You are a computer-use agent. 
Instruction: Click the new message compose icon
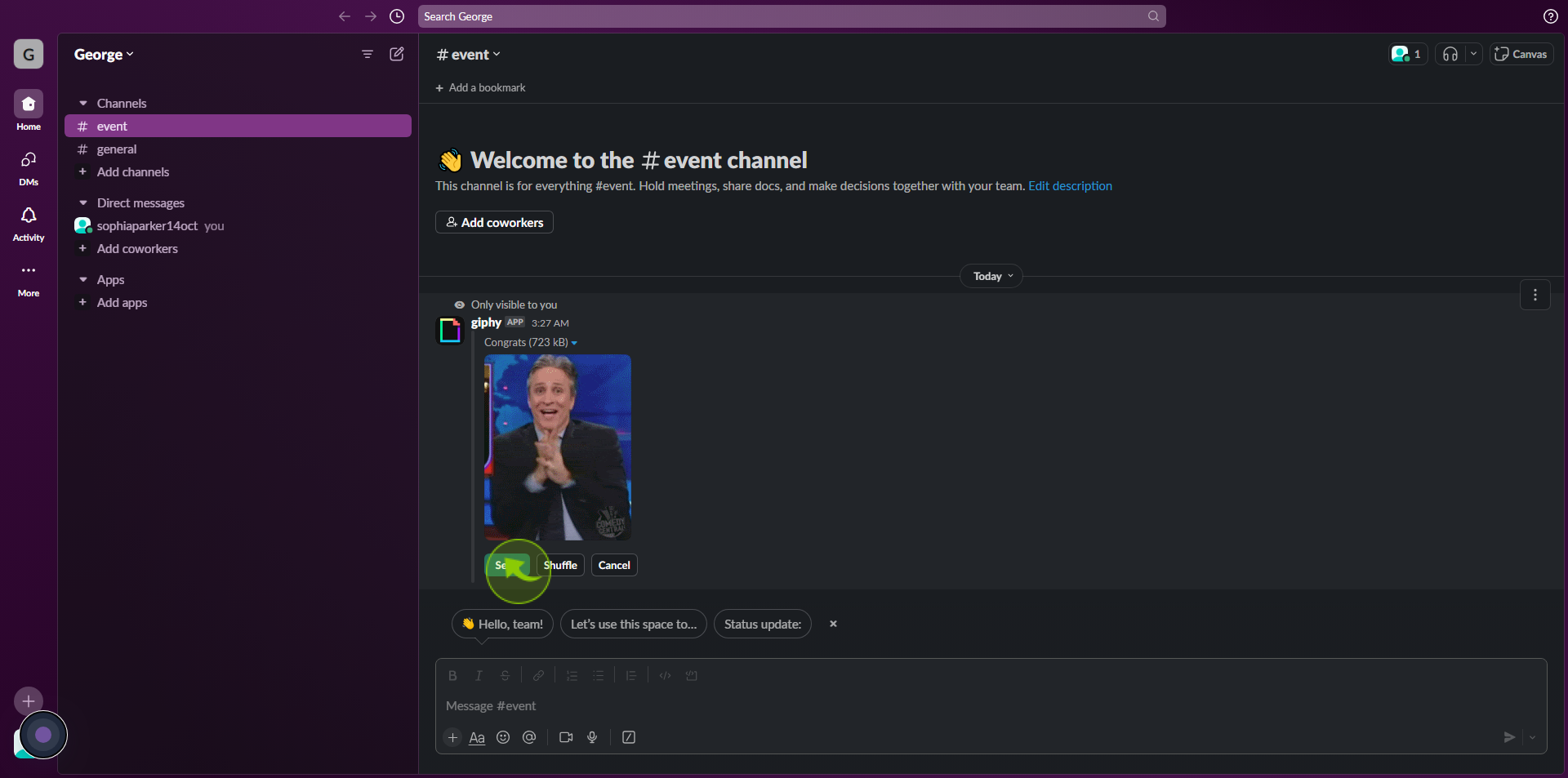coord(397,54)
